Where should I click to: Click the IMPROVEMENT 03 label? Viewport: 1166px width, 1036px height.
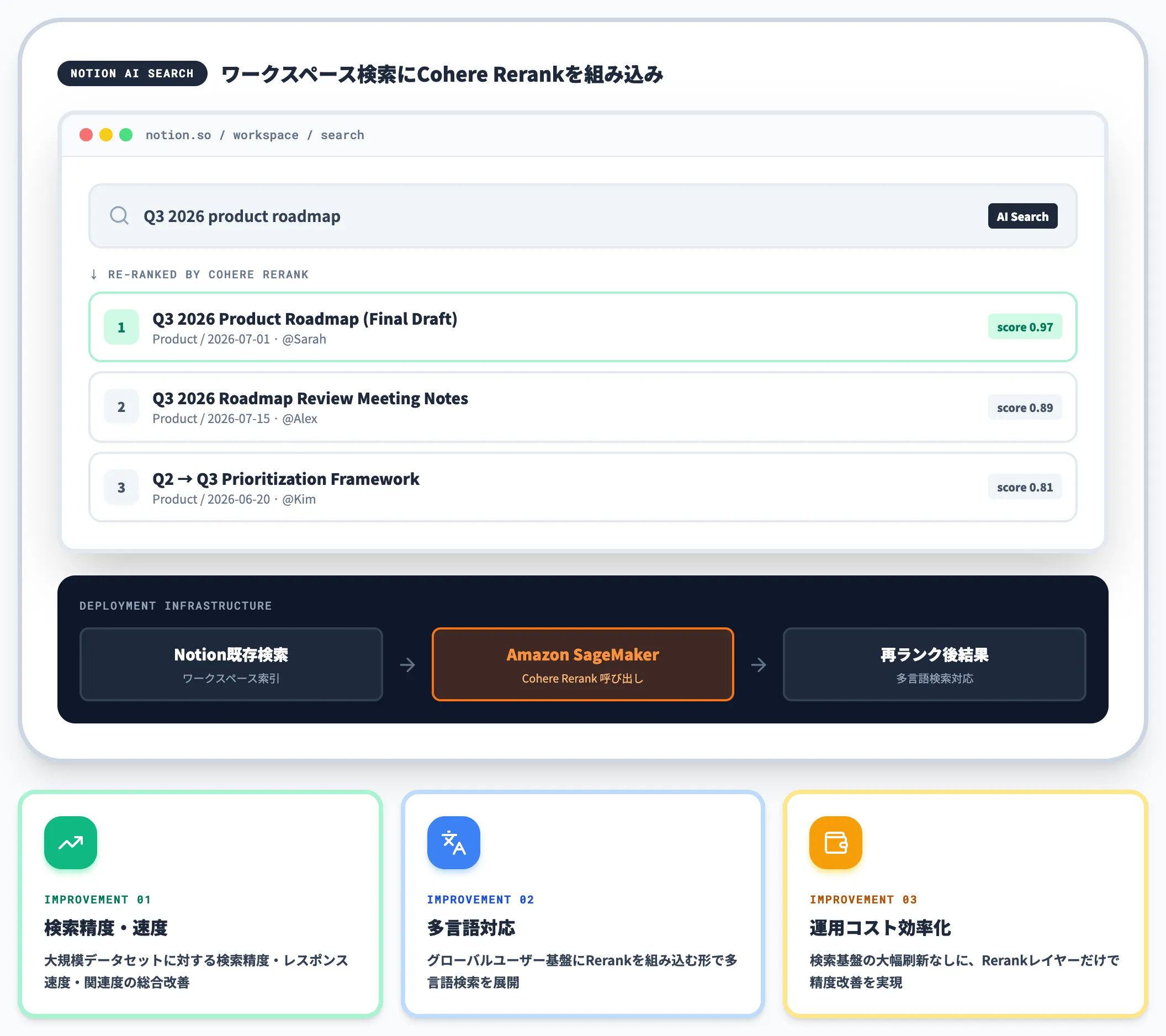click(x=863, y=900)
